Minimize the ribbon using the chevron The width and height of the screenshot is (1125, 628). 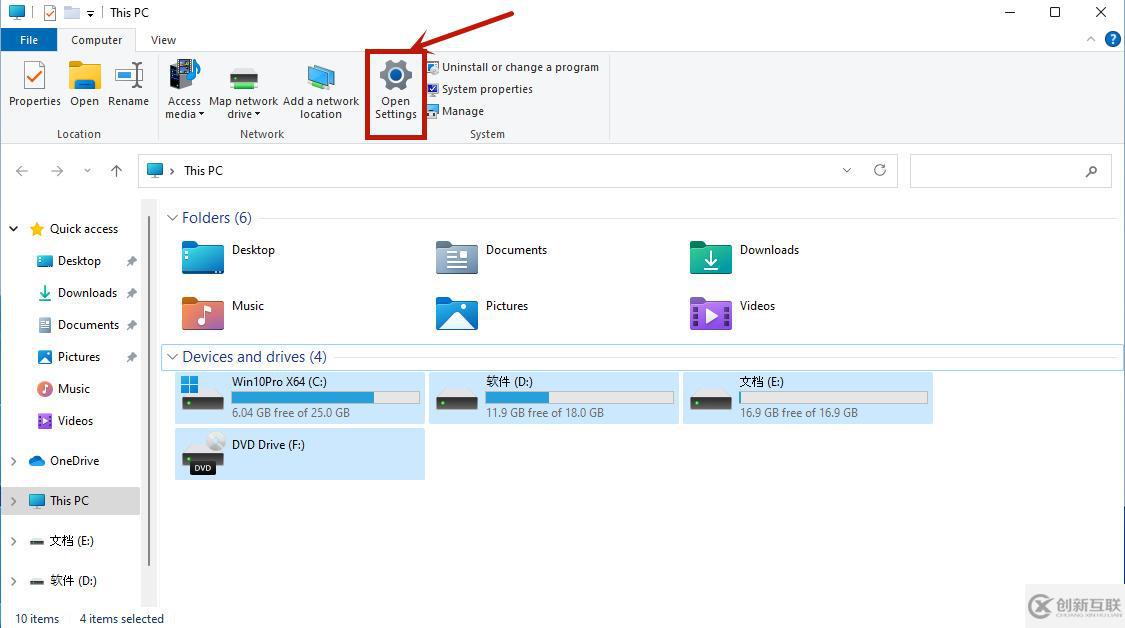tap(1091, 40)
